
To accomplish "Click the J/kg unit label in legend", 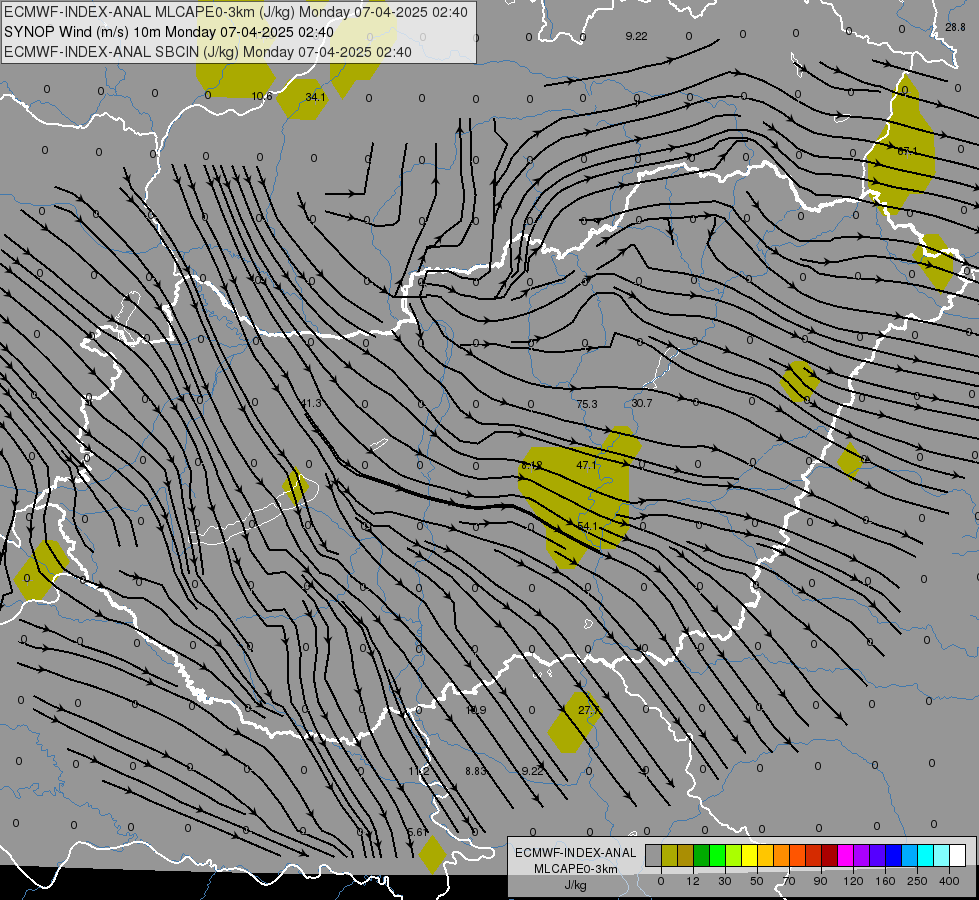I will (576, 885).
